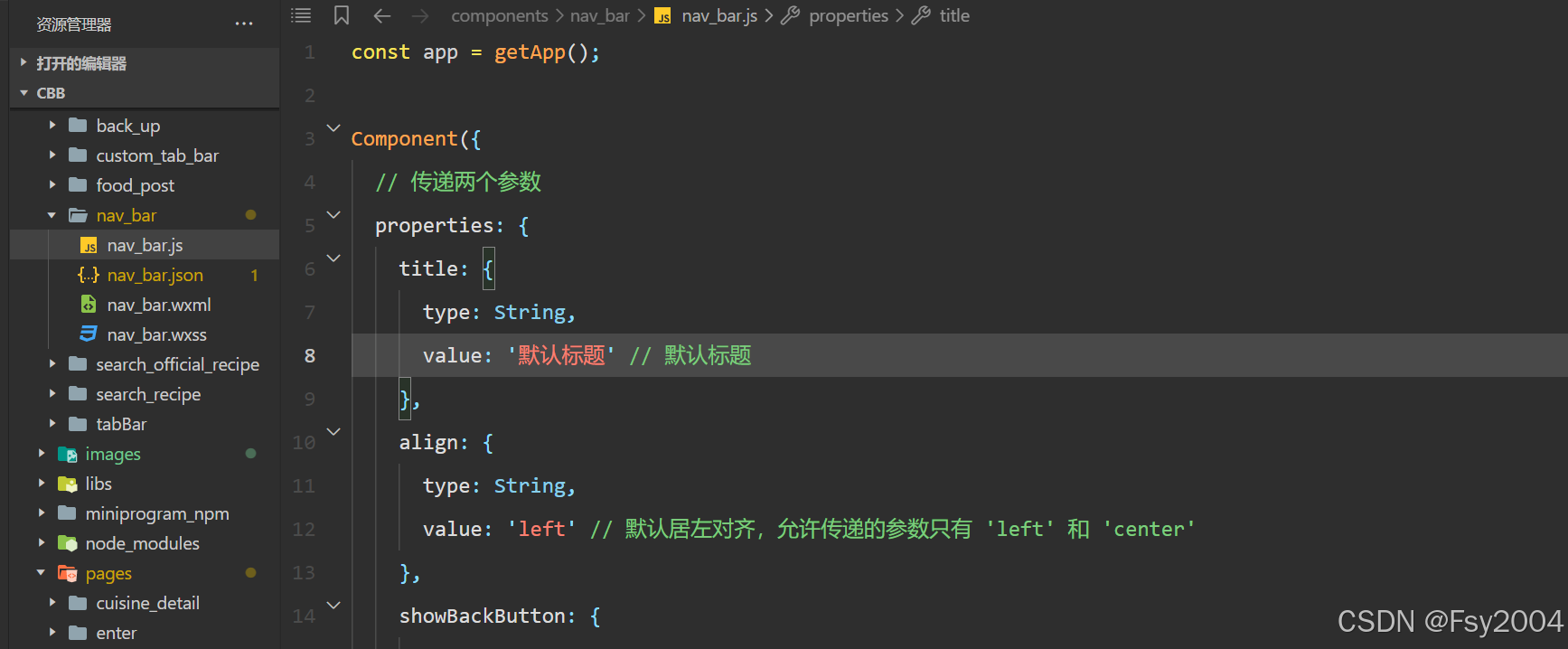Open the explorer panel more-actions ellipsis
This screenshot has width=1568, height=649.
[244, 24]
